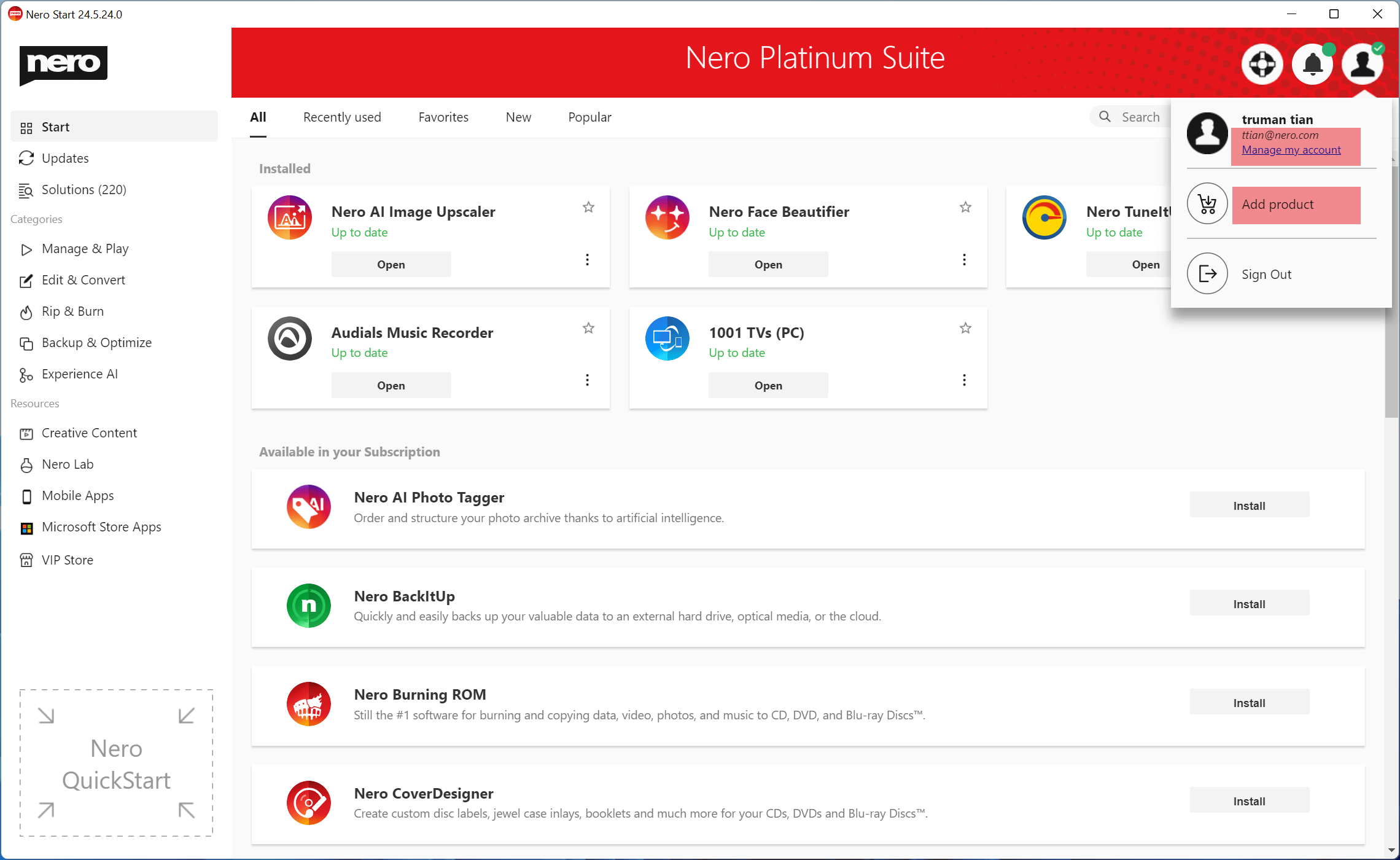1400x860 pixels.
Task: Open the Manage my account link
Action: 1291,150
